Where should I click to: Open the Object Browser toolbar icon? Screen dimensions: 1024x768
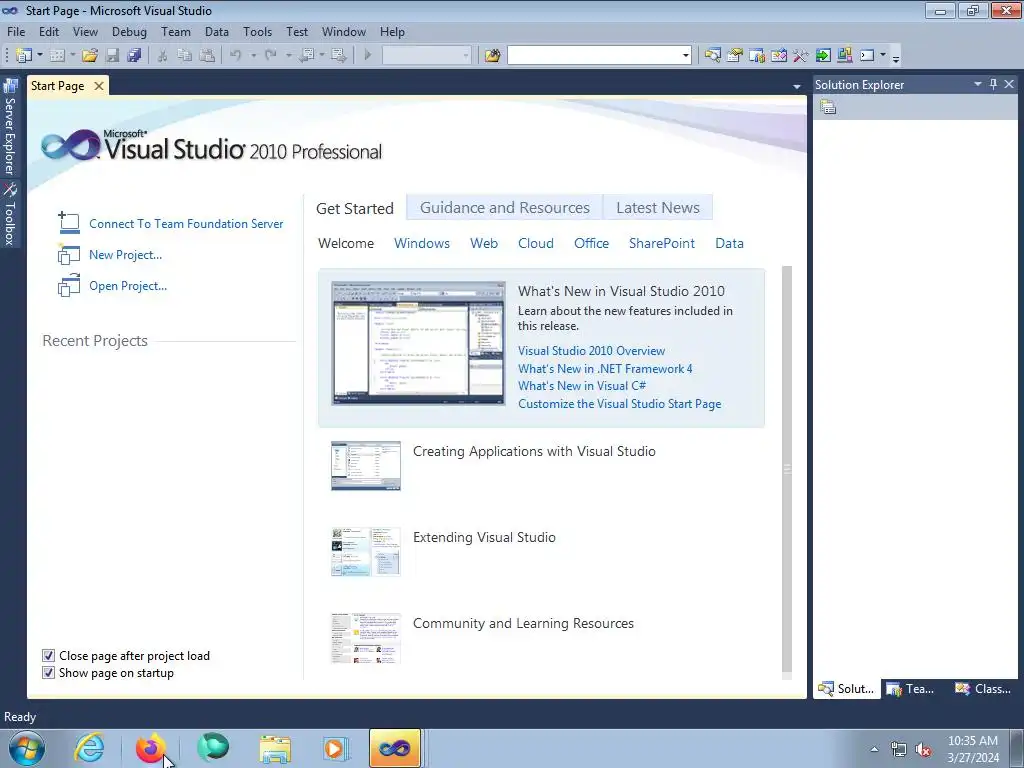point(778,56)
